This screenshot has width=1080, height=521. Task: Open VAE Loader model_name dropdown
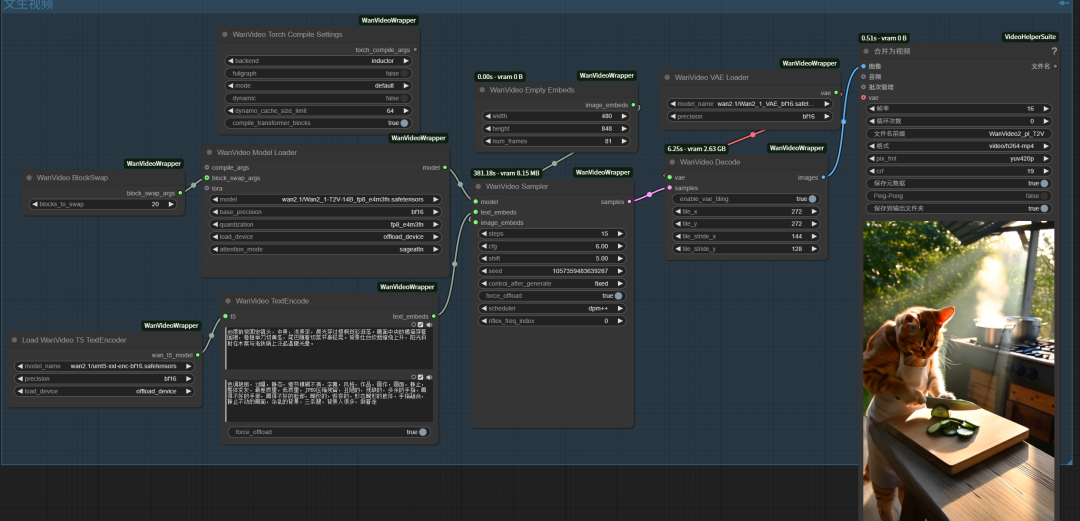[750, 103]
